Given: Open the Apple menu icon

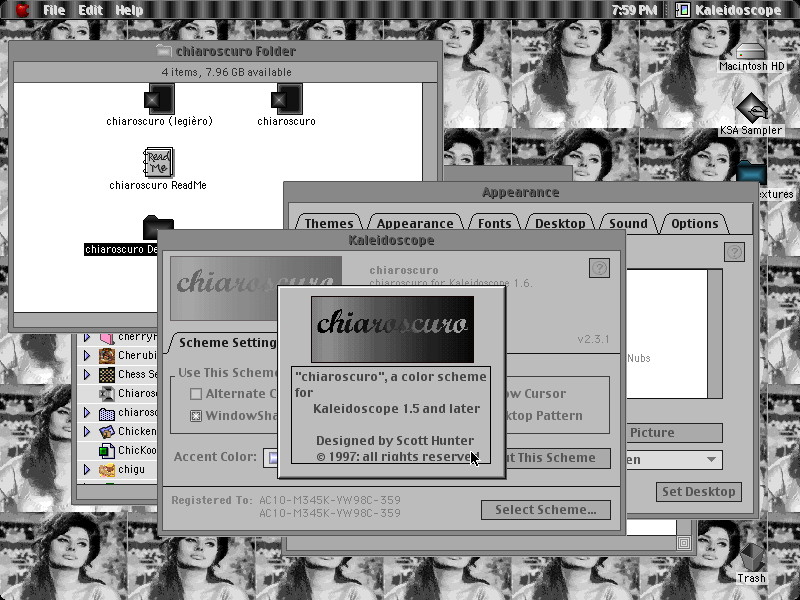Looking at the screenshot, I should coord(22,10).
